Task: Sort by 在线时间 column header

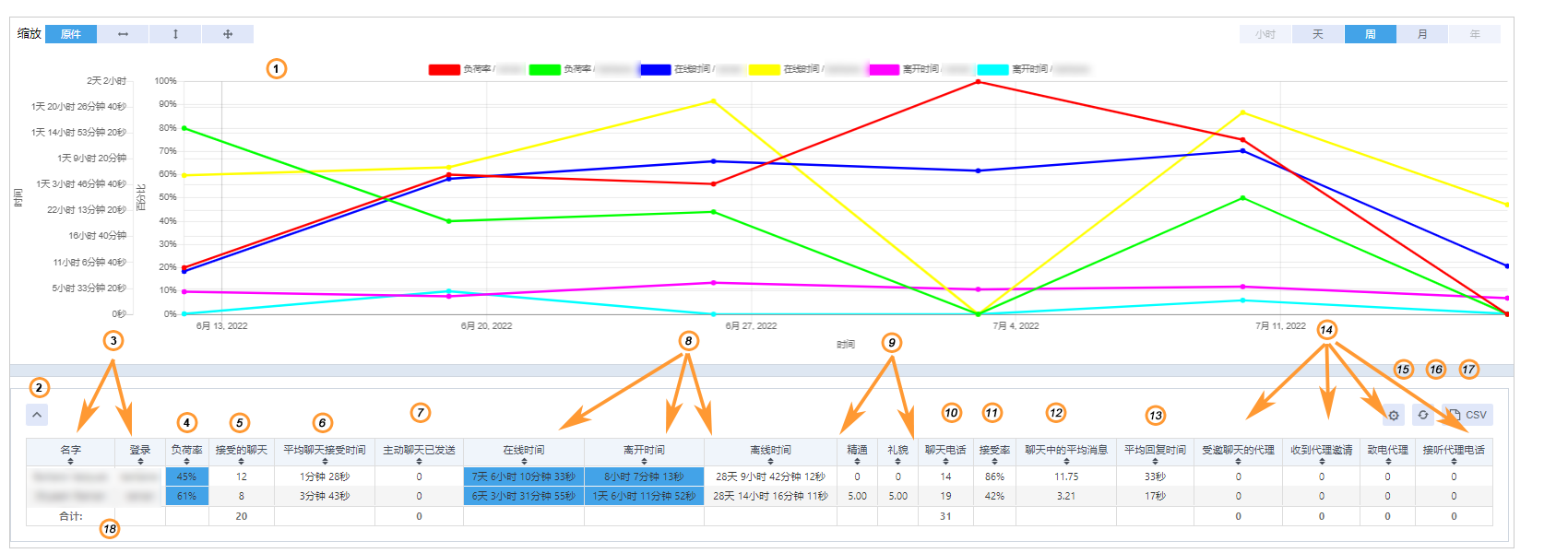Action: pos(524,453)
